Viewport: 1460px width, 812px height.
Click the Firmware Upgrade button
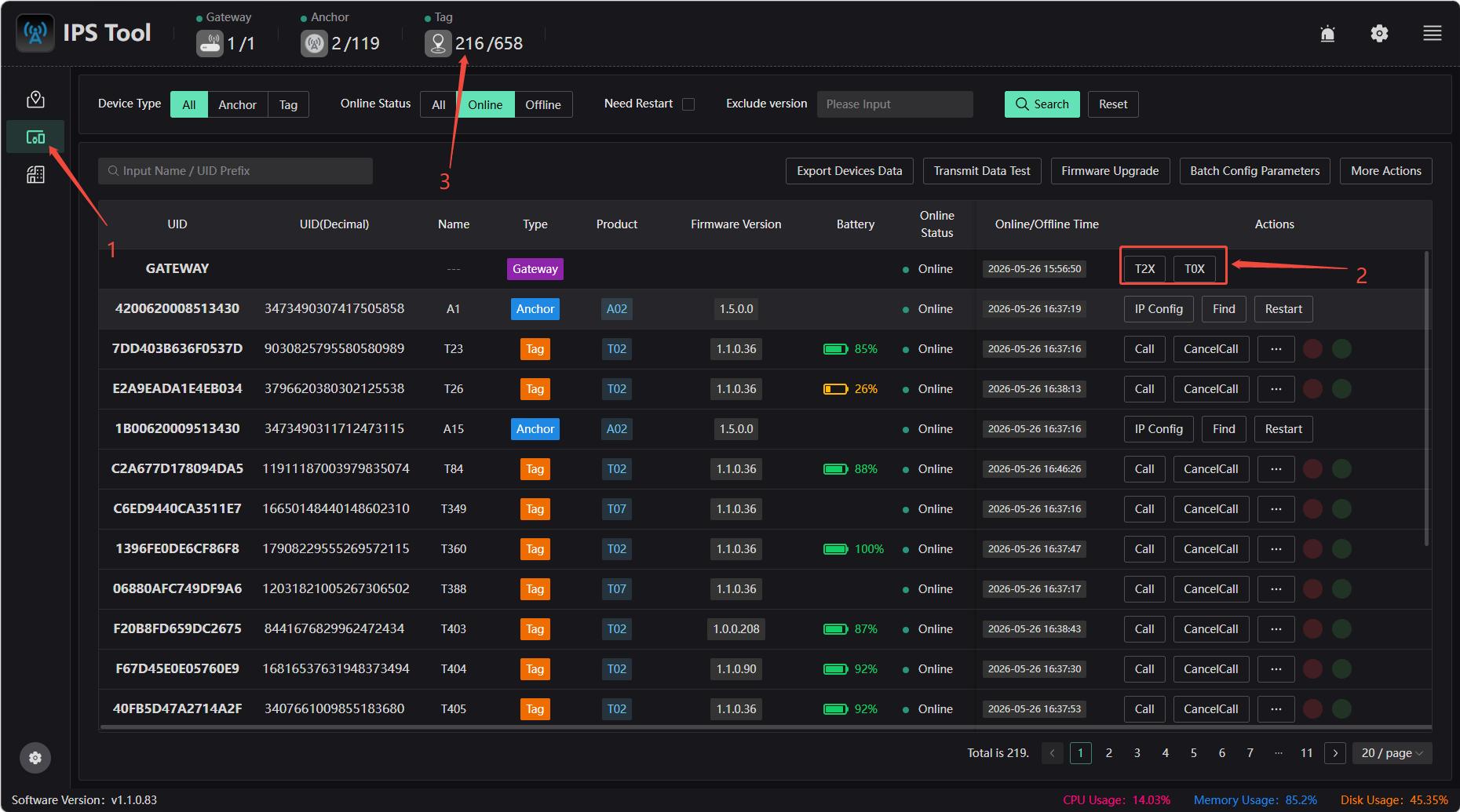pos(1110,171)
